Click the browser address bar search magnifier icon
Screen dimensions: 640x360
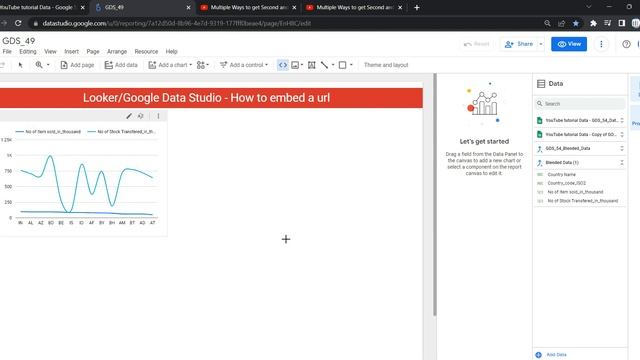(x=547, y=23)
